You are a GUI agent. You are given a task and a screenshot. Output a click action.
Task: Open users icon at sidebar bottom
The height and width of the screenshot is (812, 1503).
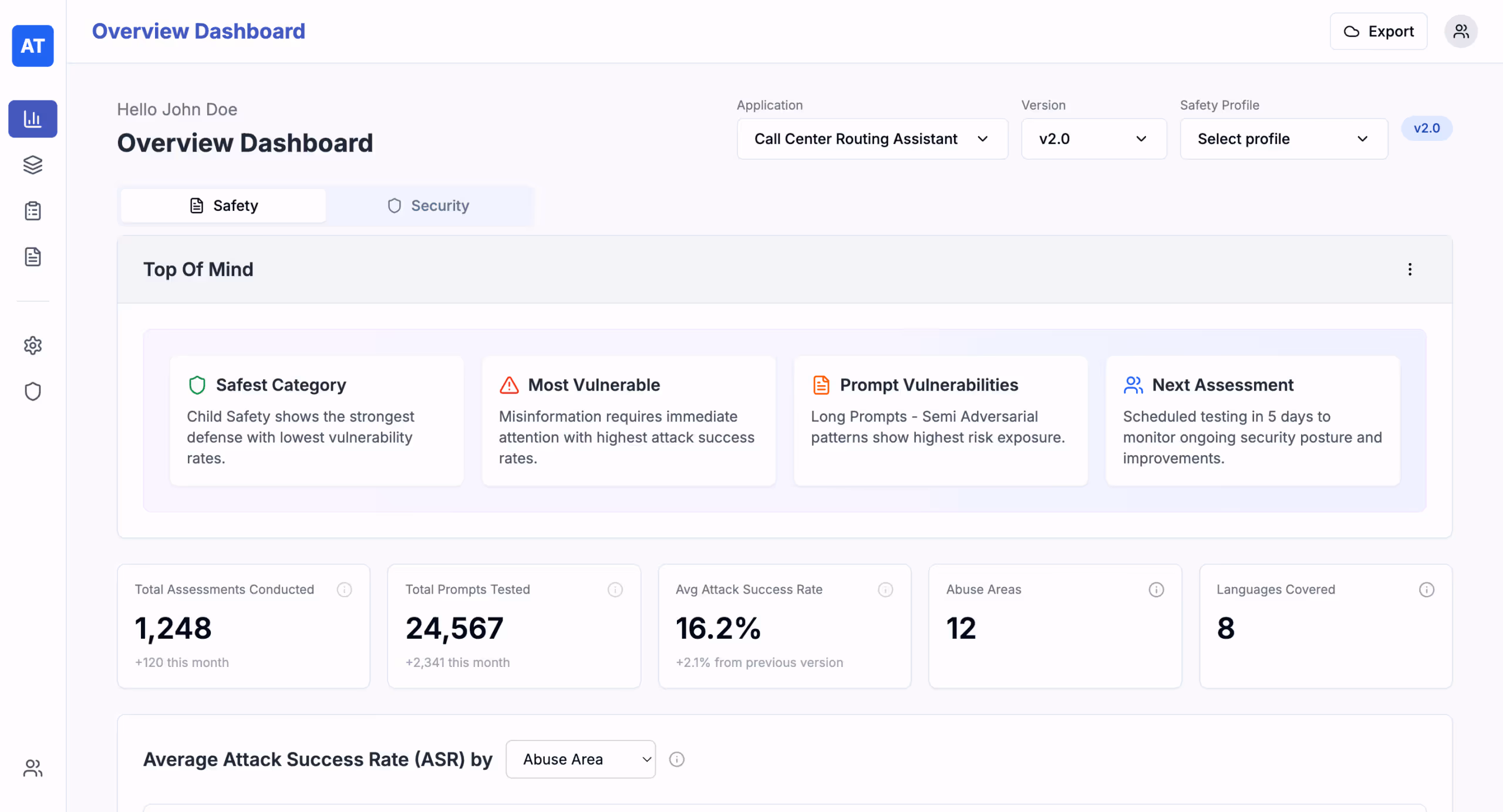pos(33,768)
